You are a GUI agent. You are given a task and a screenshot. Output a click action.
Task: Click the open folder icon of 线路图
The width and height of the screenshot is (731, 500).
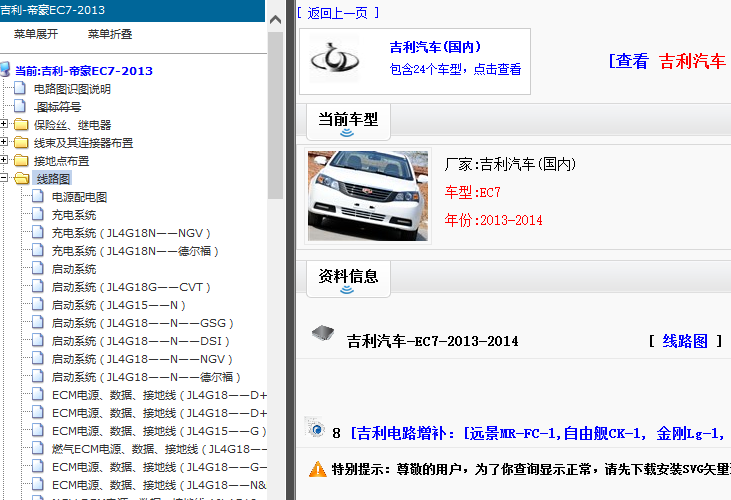point(21,178)
